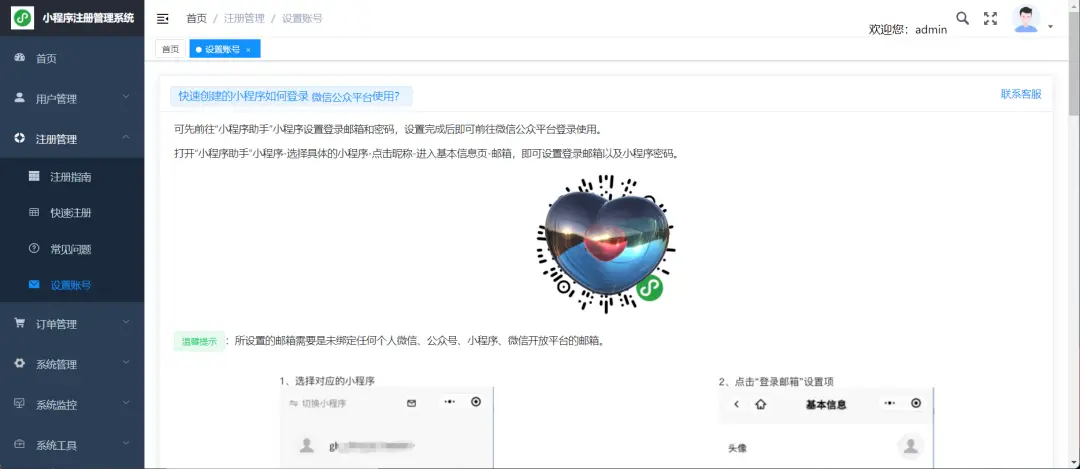Viewport: 1080px width, 469px height.
Task: Open 快速注册 sidebar item
Action: (x=72, y=213)
